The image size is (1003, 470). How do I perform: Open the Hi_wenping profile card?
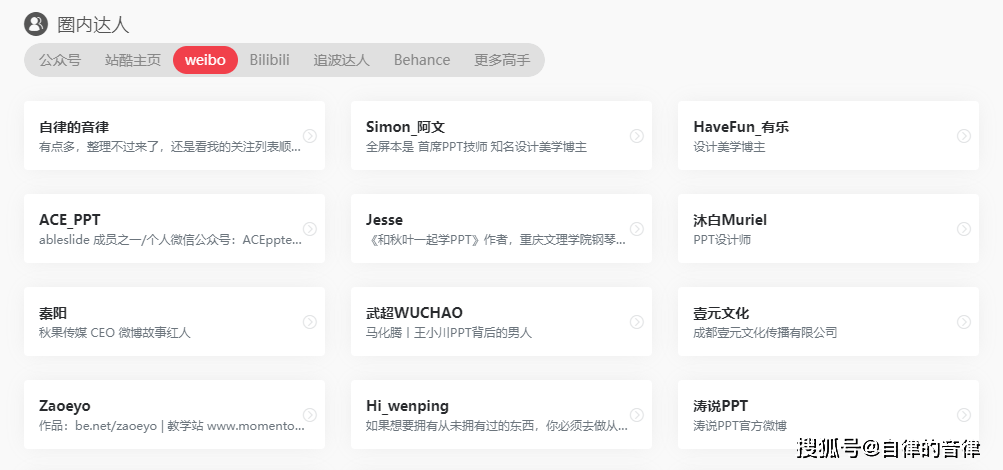click(501, 415)
